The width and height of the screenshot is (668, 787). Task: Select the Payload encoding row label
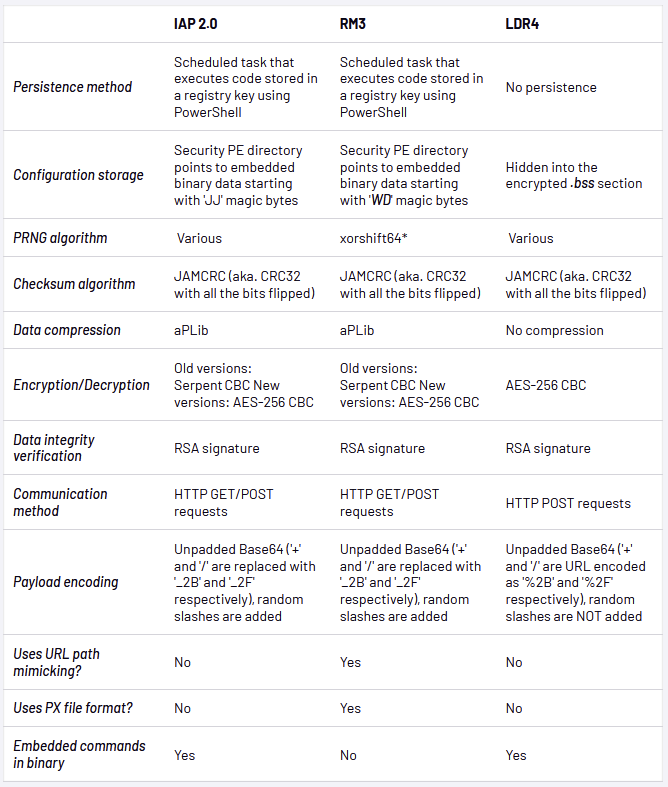click(65, 582)
